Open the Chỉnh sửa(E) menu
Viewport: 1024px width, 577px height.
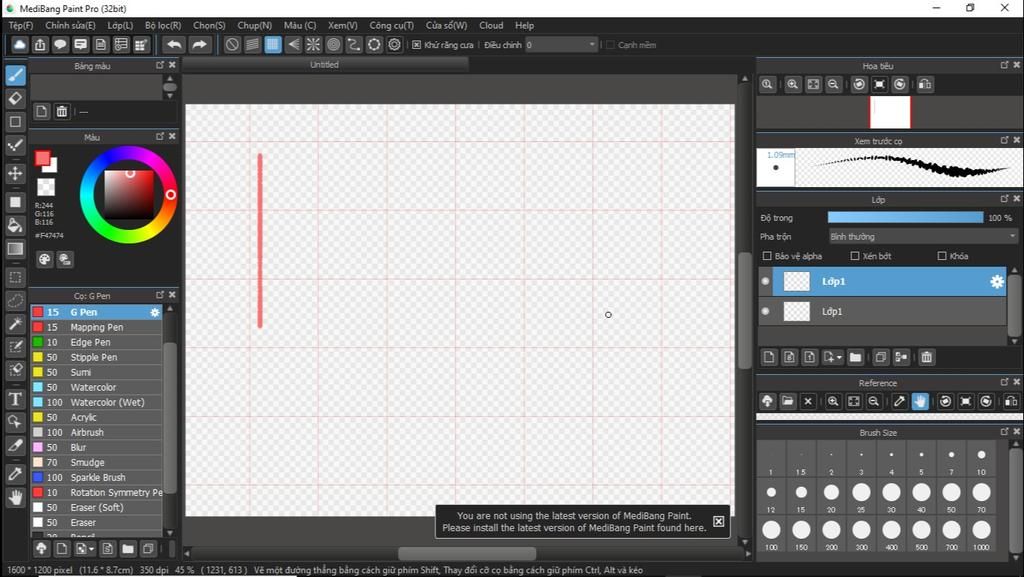coord(70,25)
